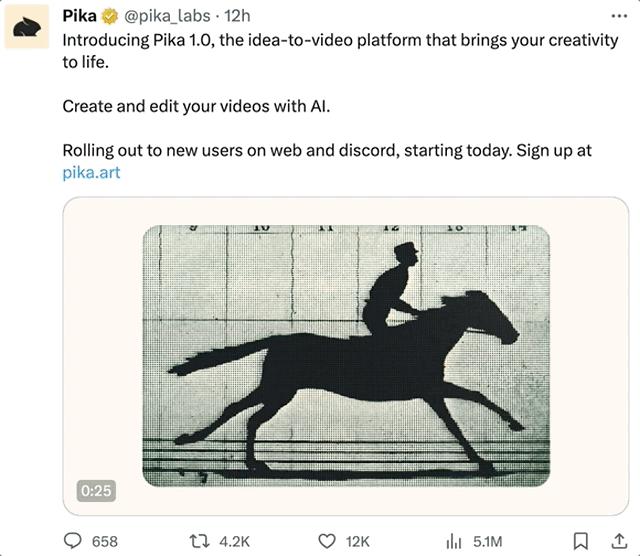This screenshot has height=556, width=640.
Task: Click the 0:25 video duration badge
Action: (96, 490)
